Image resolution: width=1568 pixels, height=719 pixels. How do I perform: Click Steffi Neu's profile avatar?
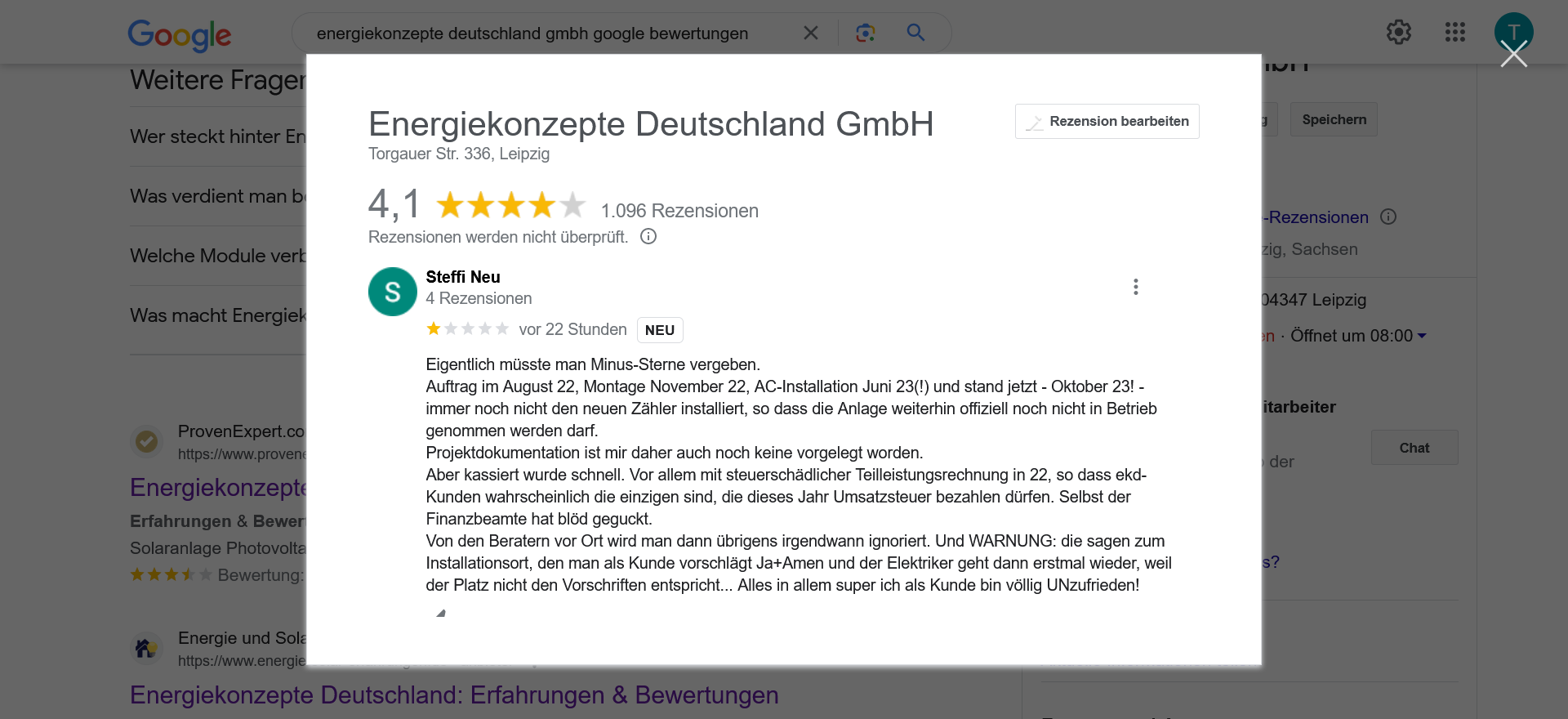click(x=392, y=292)
